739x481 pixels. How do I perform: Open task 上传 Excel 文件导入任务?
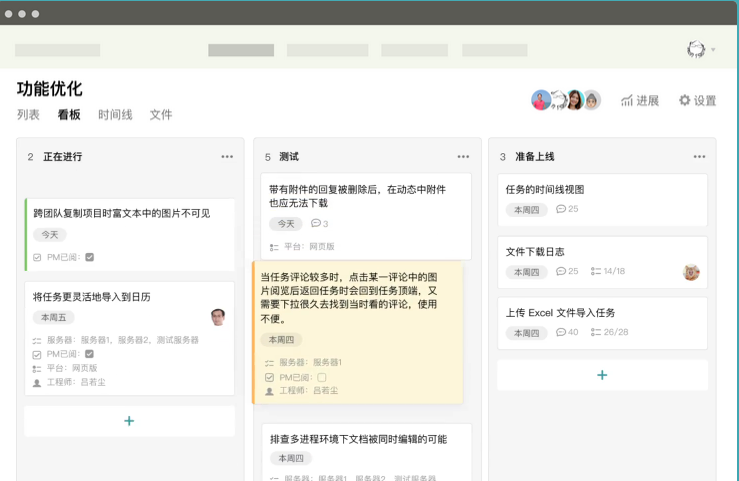click(560, 313)
